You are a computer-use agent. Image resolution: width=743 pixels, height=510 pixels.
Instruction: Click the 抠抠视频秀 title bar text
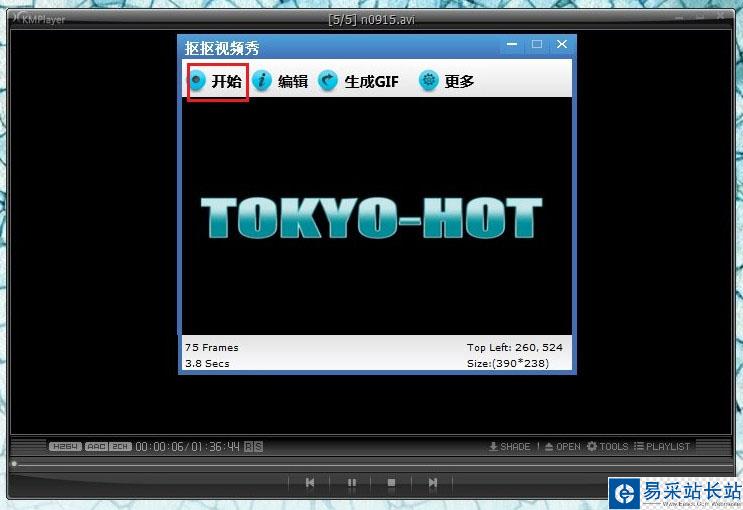pos(222,48)
